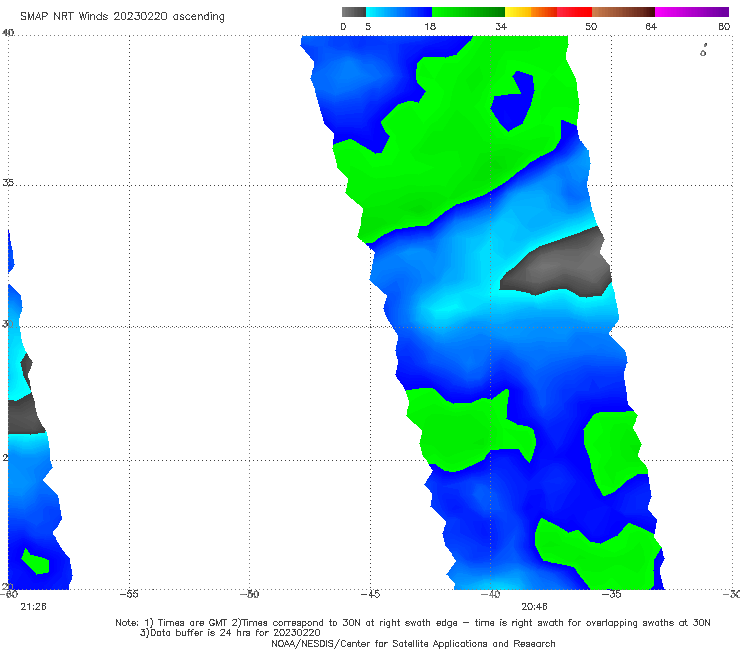
Task: Click the yellow-red 34-50 segment of color bar
Action: coord(548,12)
